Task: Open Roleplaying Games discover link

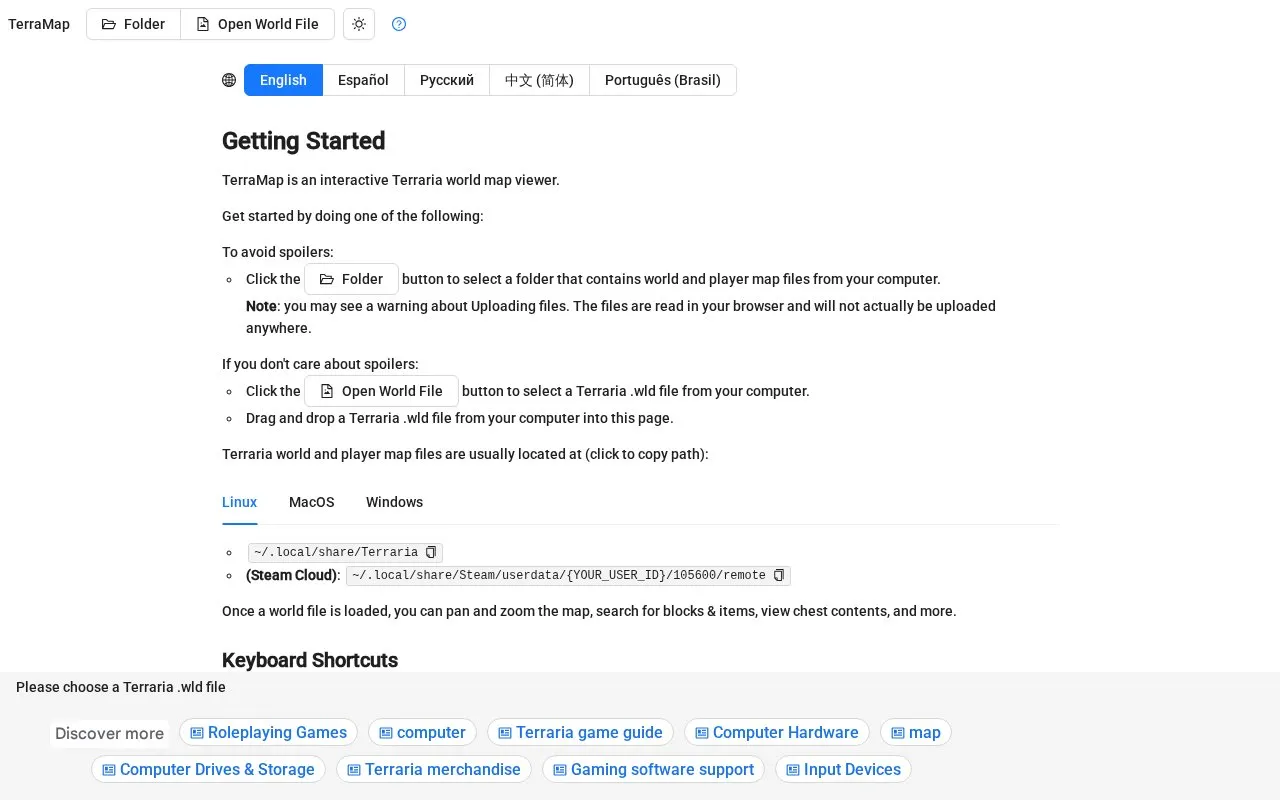Action: (268, 733)
